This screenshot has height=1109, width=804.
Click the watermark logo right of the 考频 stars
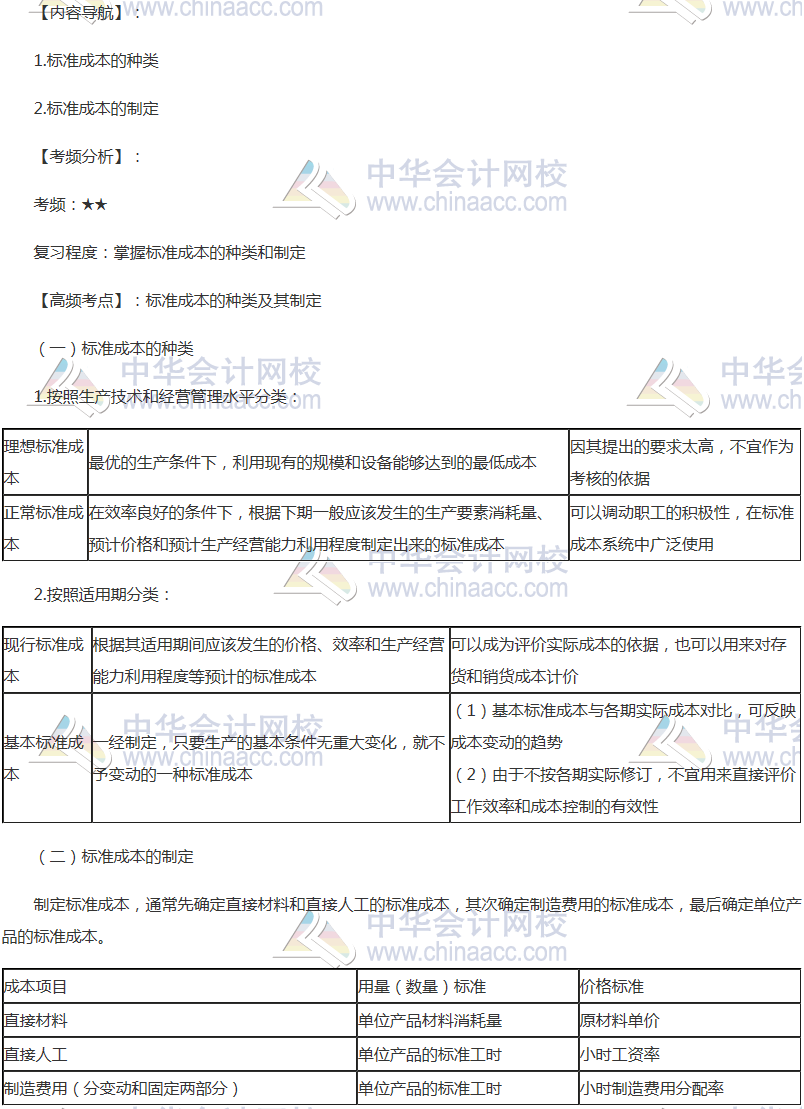pyautogui.click(x=315, y=188)
